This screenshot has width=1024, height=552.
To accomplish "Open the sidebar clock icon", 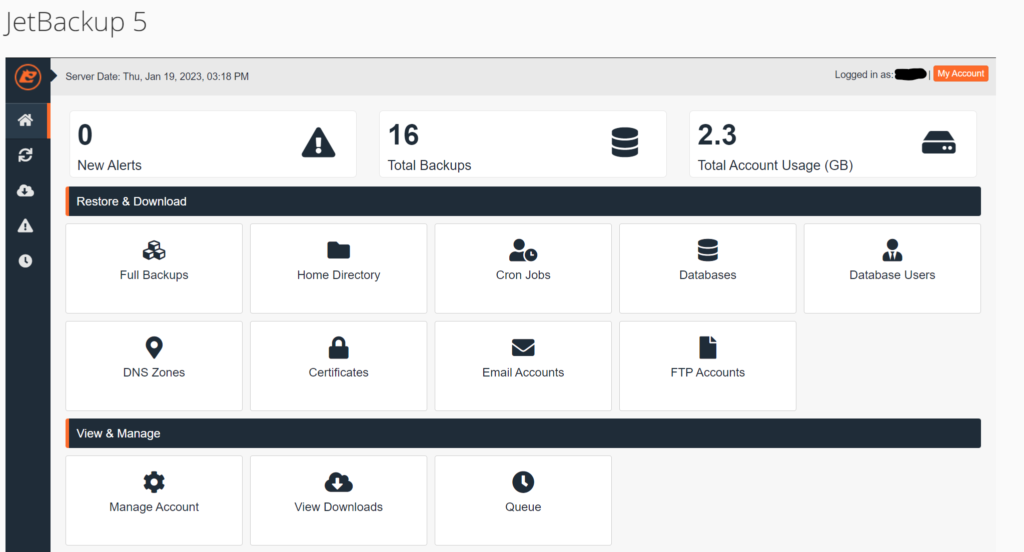I will (x=26, y=261).
